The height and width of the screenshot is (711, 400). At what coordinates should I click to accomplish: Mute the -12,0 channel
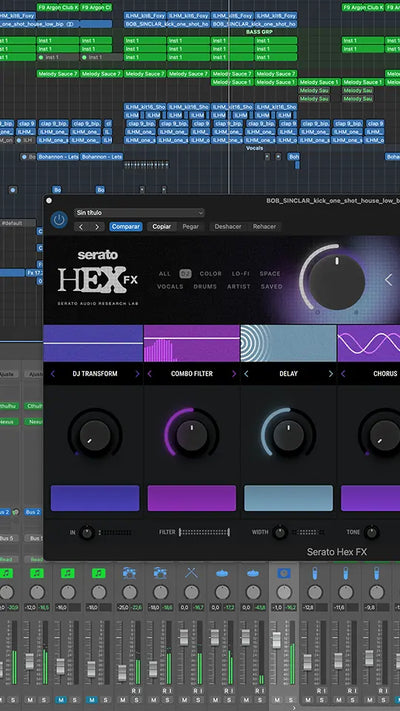click(x=29, y=700)
